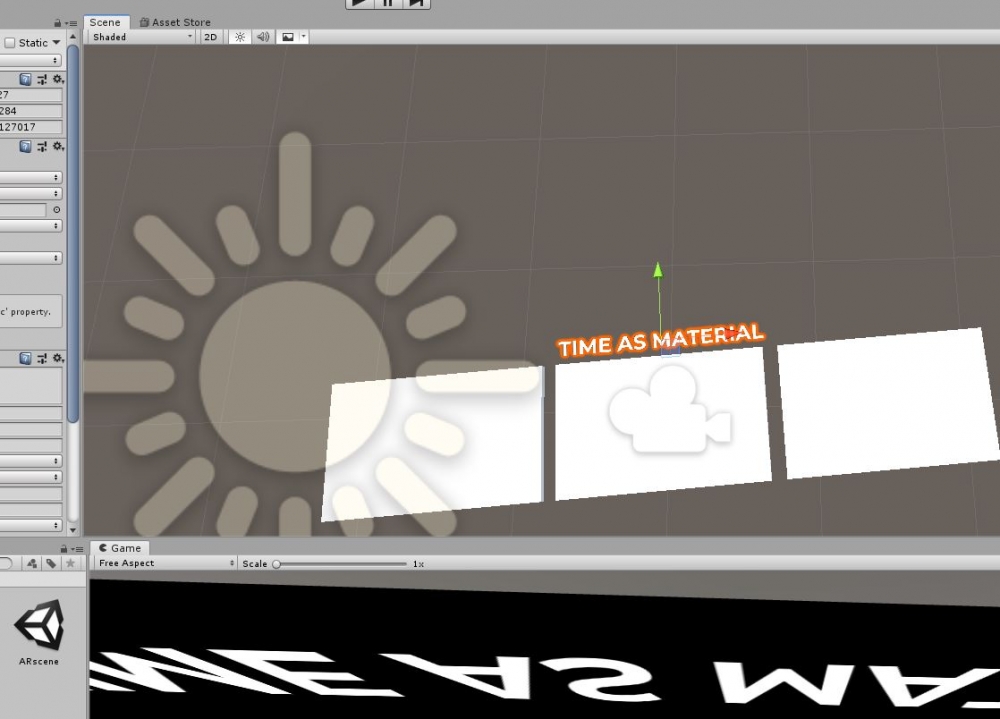Open the Free Aspect dropdown

(165, 564)
